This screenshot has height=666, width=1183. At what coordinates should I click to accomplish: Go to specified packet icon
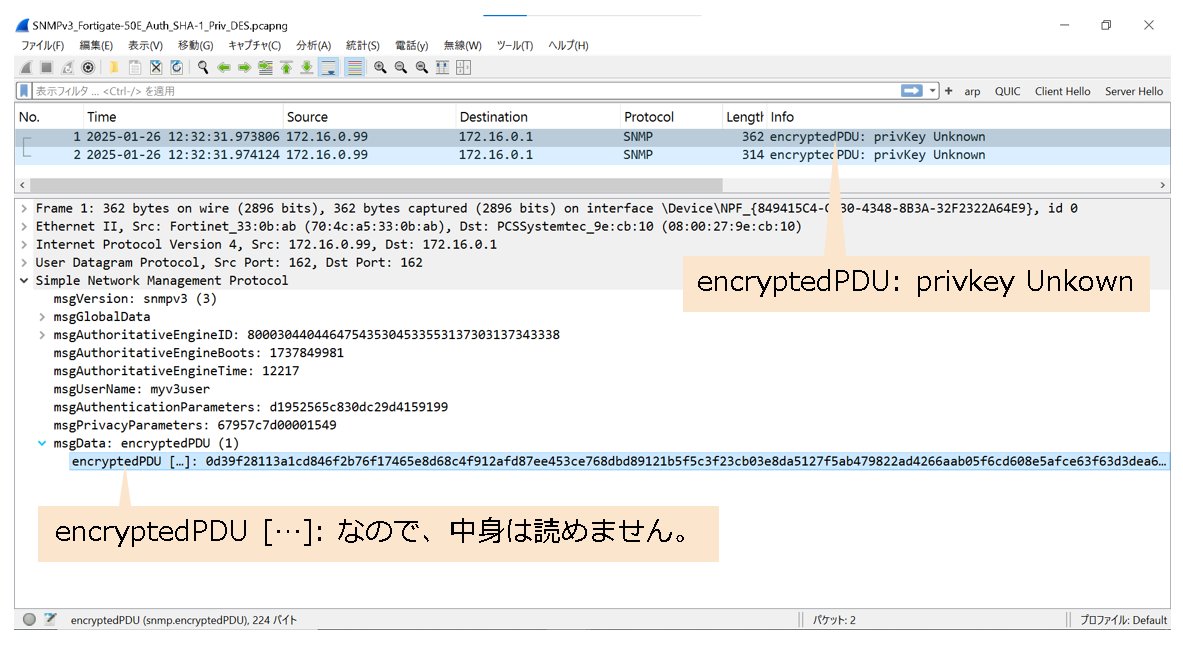pos(266,68)
